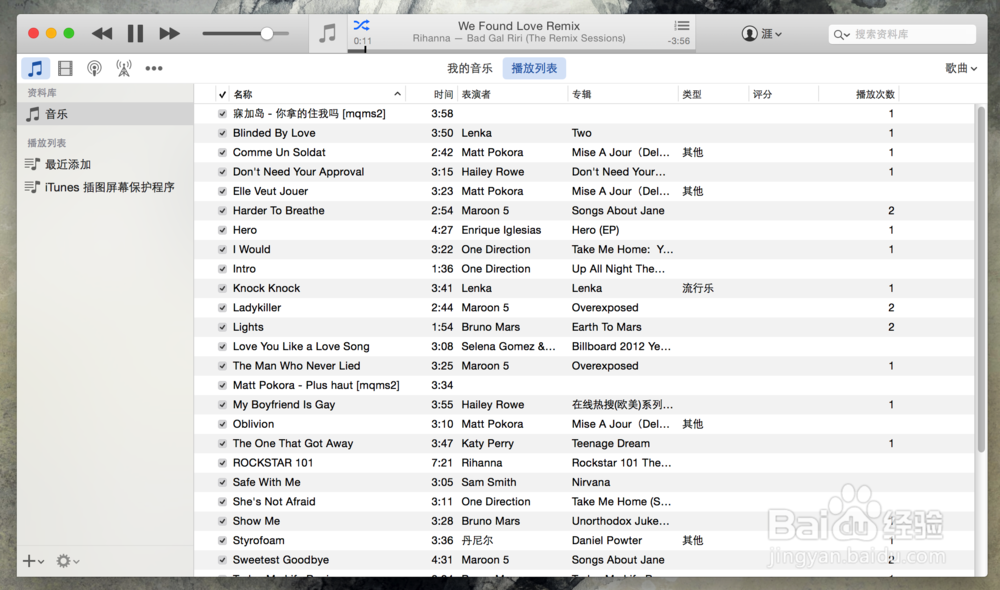
Task: Select song Elle Veut Jouer
Action: pos(584,191)
